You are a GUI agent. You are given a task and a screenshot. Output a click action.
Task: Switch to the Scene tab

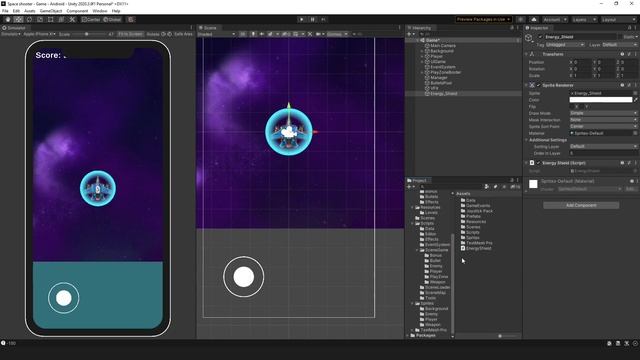(x=208, y=28)
